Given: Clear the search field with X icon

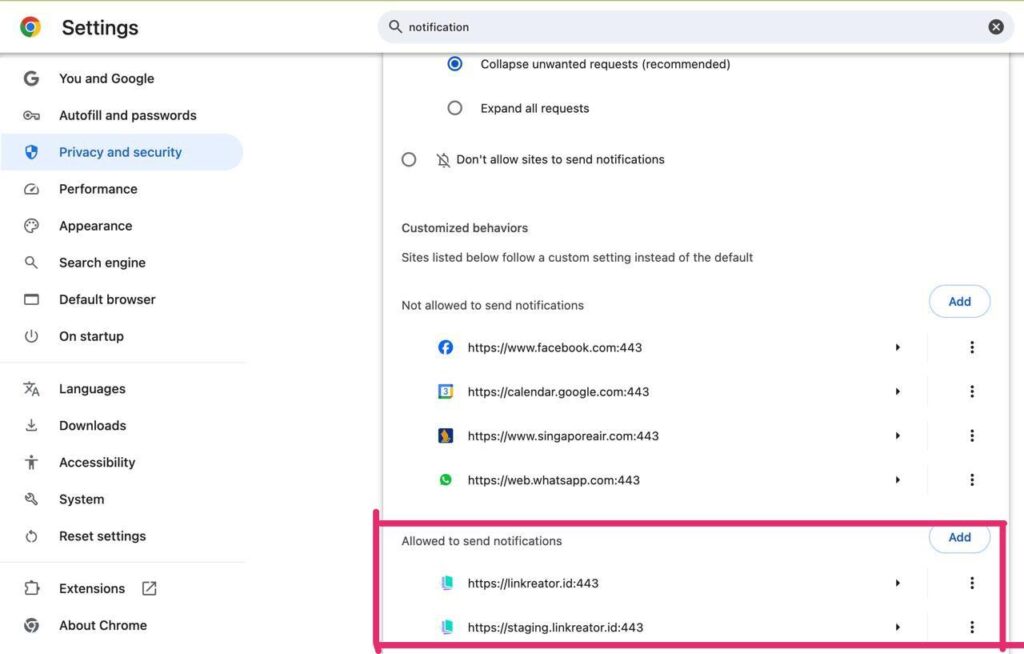Looking at the screenshot, I should [996, 27].
